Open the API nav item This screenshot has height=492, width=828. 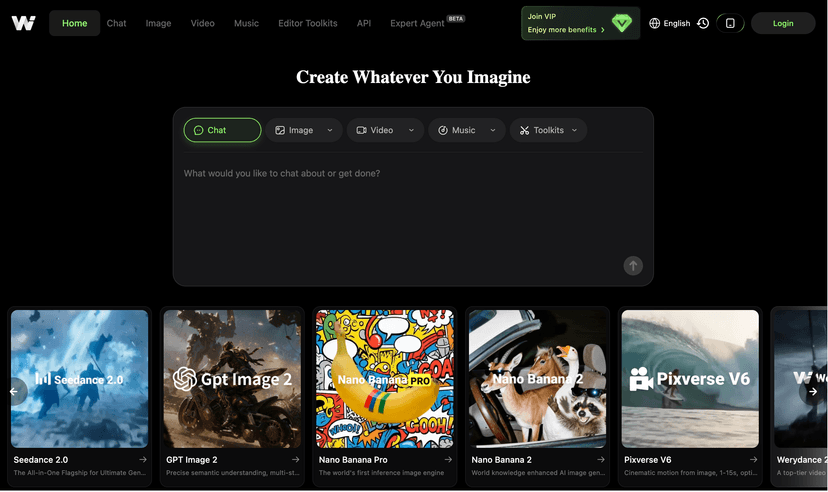[x=364, y=23]
